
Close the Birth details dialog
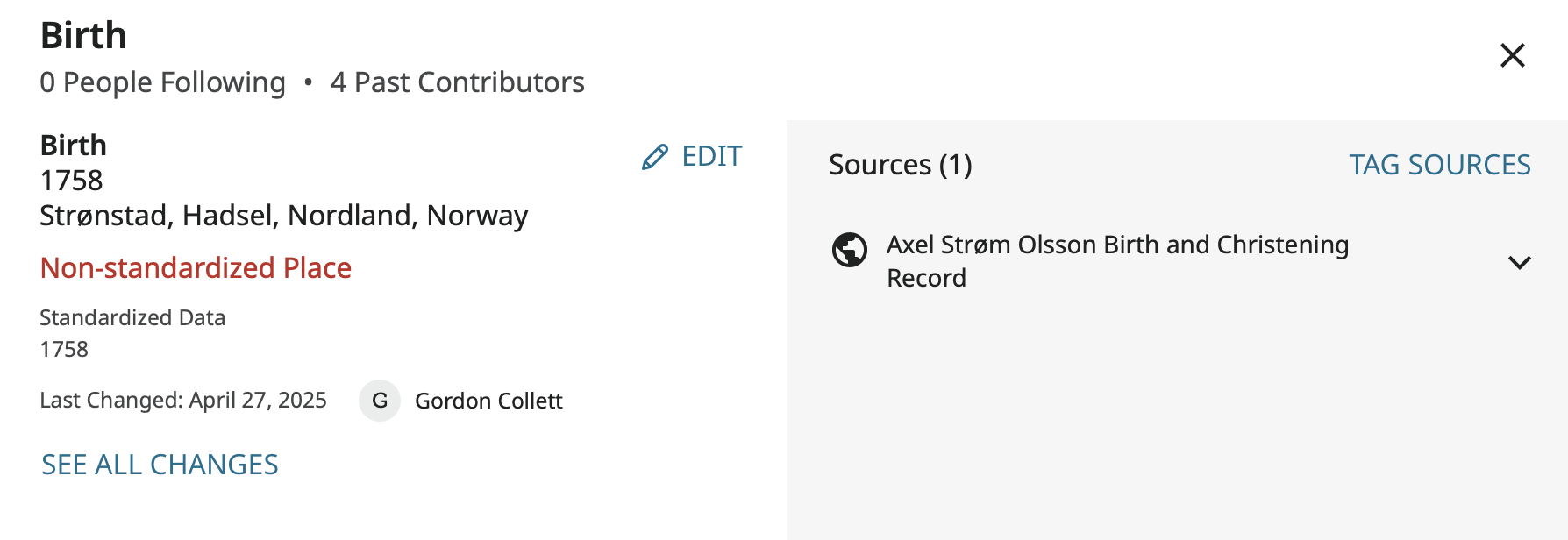pyautogui.click(x=1512, y=55)
